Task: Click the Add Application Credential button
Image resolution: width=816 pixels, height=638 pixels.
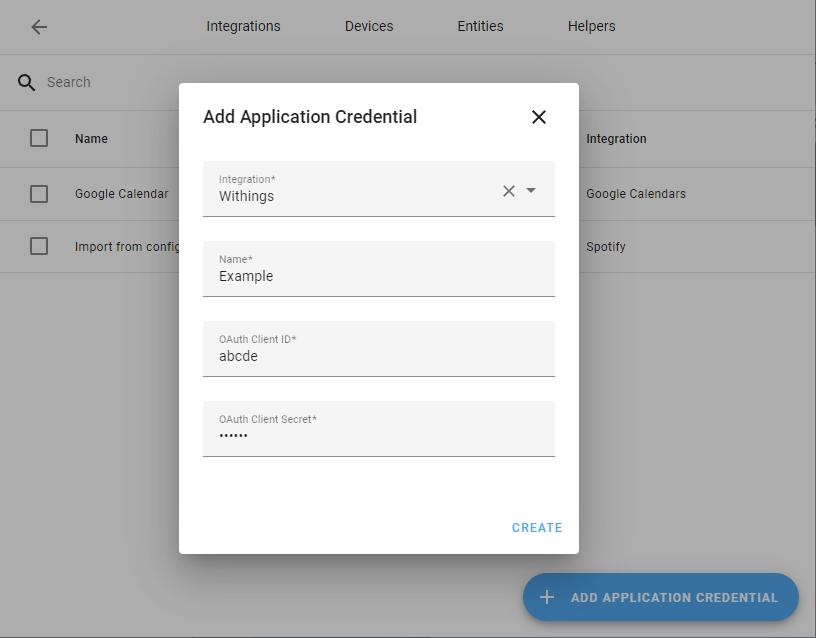Action: click(x=661, y=597)
